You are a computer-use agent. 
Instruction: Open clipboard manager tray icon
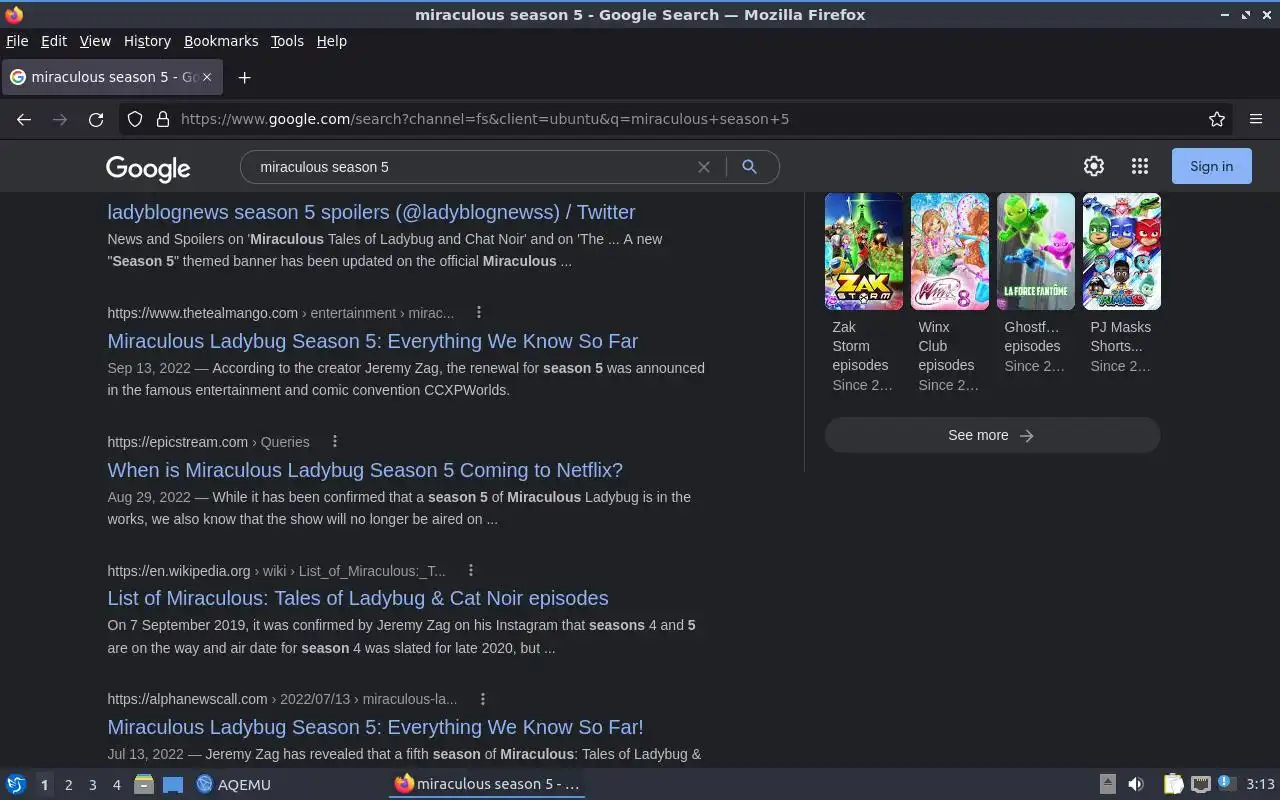1173,784
